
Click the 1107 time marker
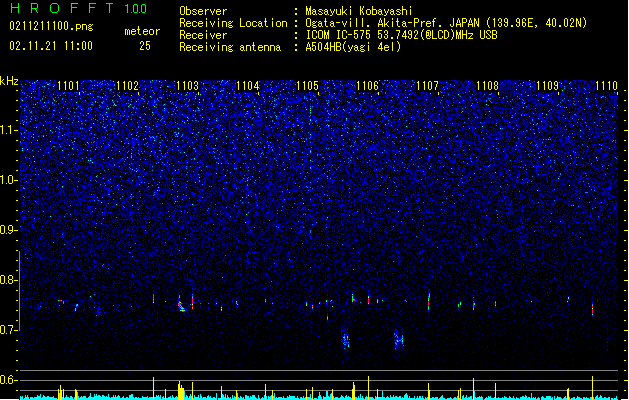pos(428,85)
